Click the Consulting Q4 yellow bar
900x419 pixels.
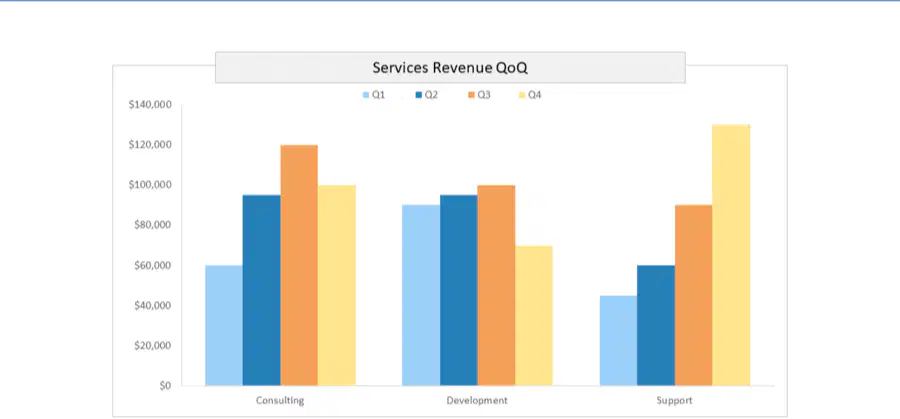click(337, 285)
